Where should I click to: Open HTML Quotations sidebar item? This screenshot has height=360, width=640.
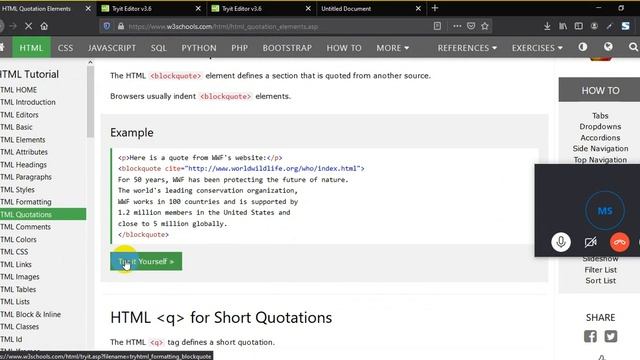(43, 214)
